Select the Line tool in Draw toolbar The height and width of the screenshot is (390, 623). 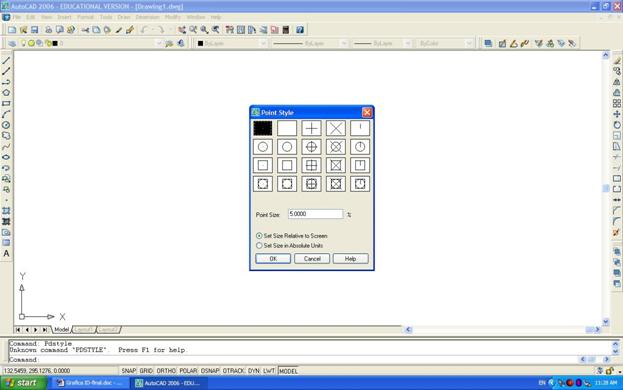6,60
